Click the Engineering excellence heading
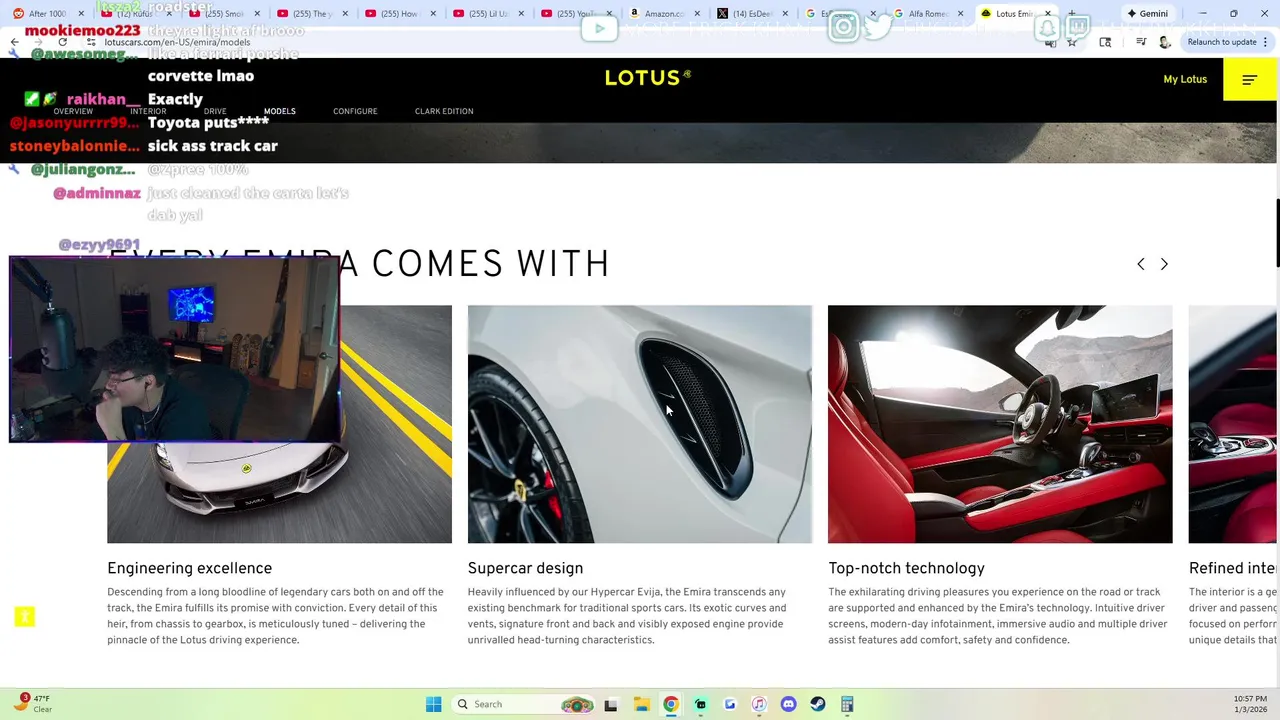 coord(189,568)
